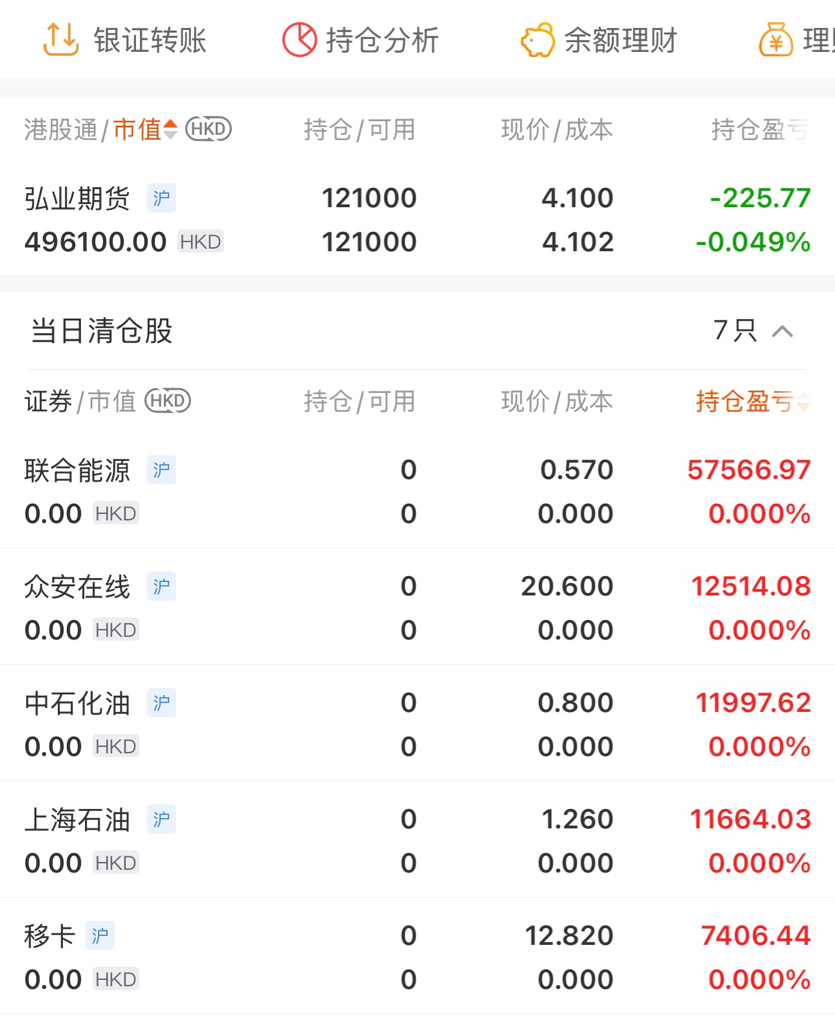835x1024 pixels.
Task: Tap the 沪 badge beside 弘业期货
Action: tap(161, 198)
